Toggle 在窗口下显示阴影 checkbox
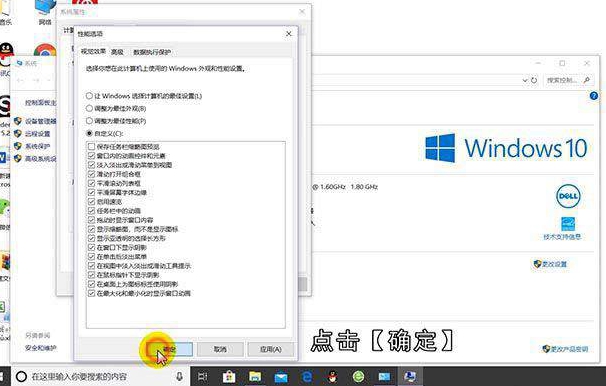This screenshot has height=386, width=606. coord(92,247)
